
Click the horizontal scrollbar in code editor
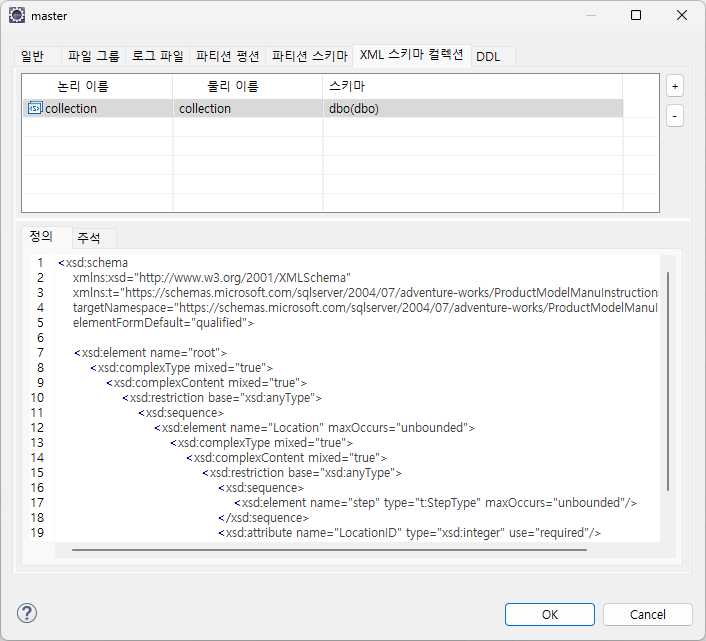coord(330,549)
